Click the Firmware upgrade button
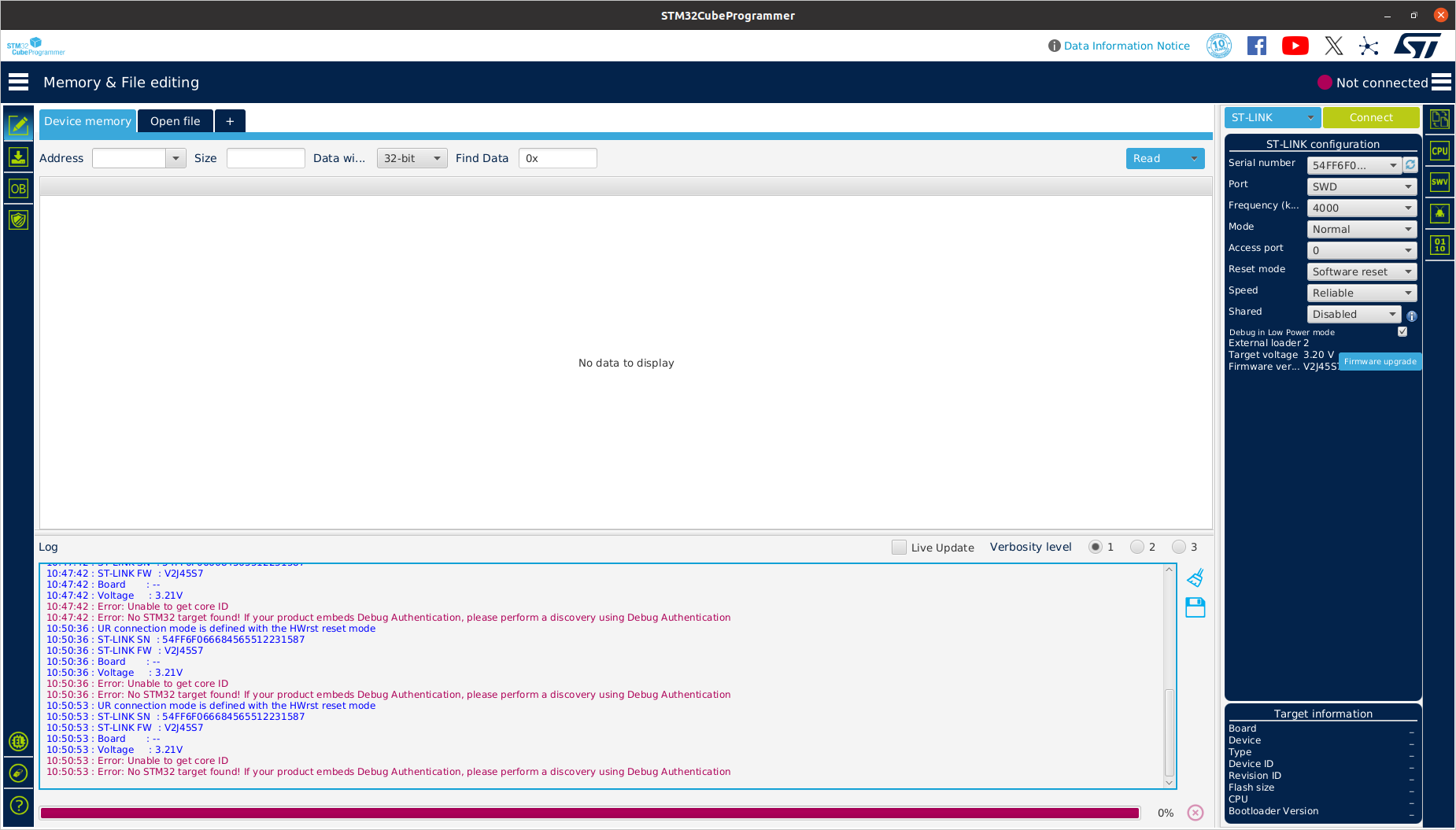This screenshot has width=1456, height=830. coord(1380,361)
